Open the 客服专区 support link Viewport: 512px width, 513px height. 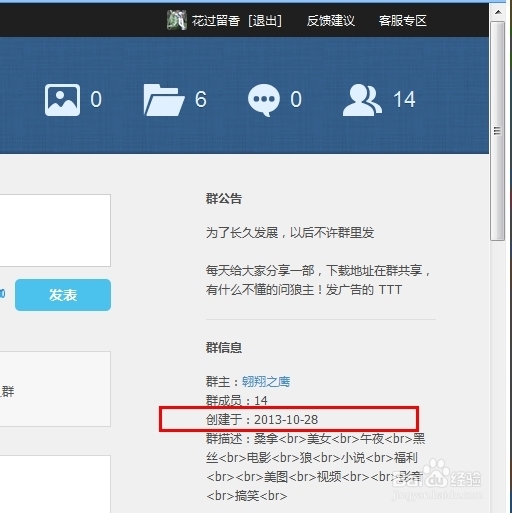[x=403, y=21]
